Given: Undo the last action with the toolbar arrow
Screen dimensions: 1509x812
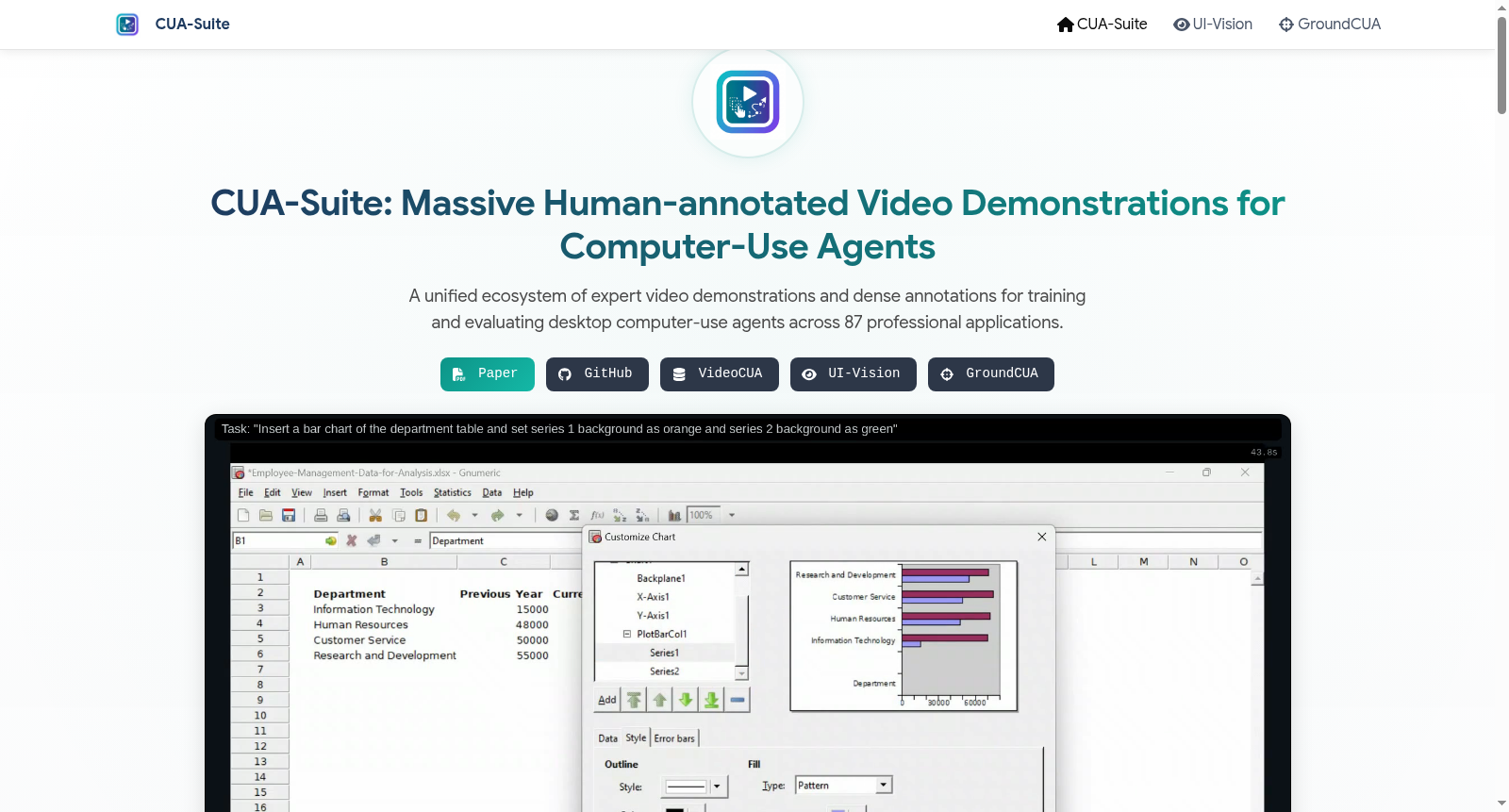Looking at the screenshot, I should [454, 515].
